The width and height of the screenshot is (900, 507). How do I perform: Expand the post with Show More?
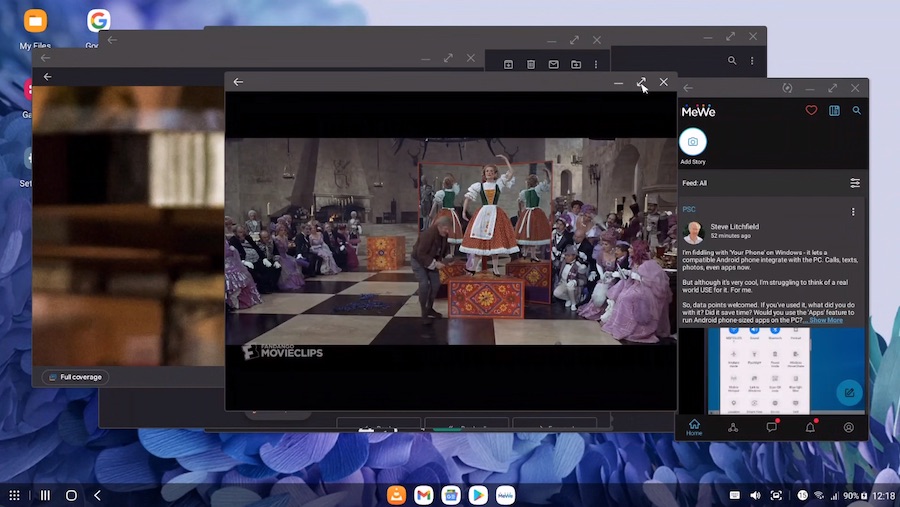pyautogui.click(x=826, y=320)
